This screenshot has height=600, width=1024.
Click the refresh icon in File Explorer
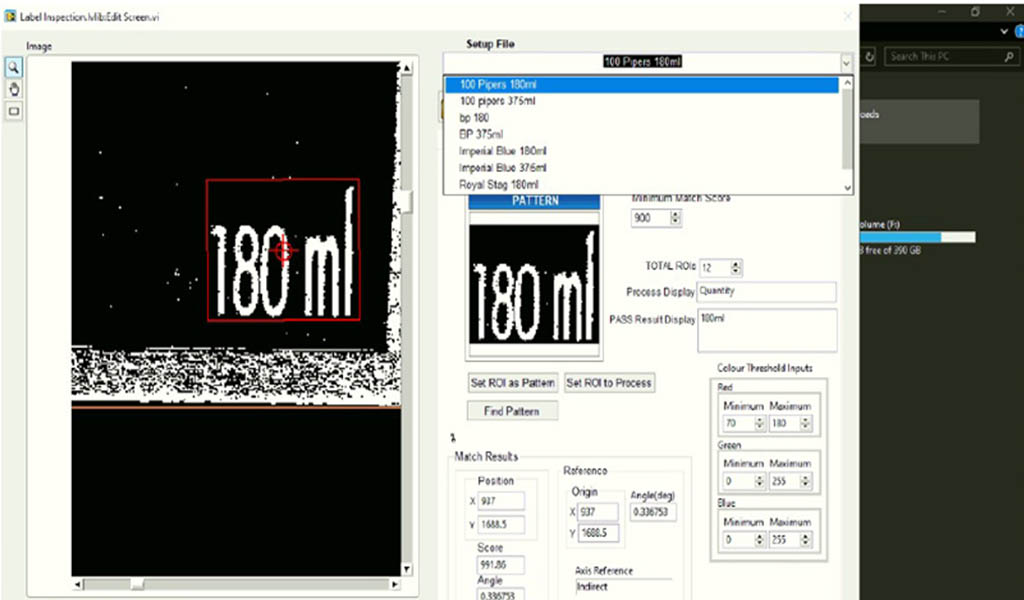coord(869,56)
